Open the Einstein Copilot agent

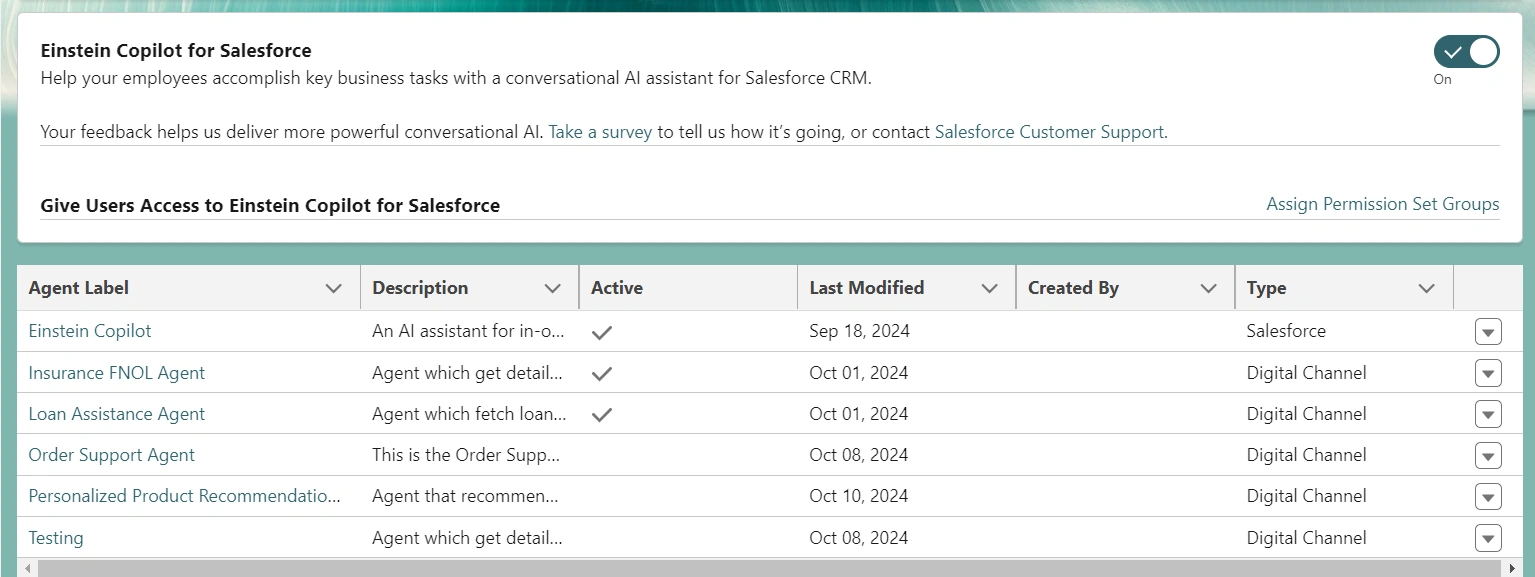coord(89,331)
